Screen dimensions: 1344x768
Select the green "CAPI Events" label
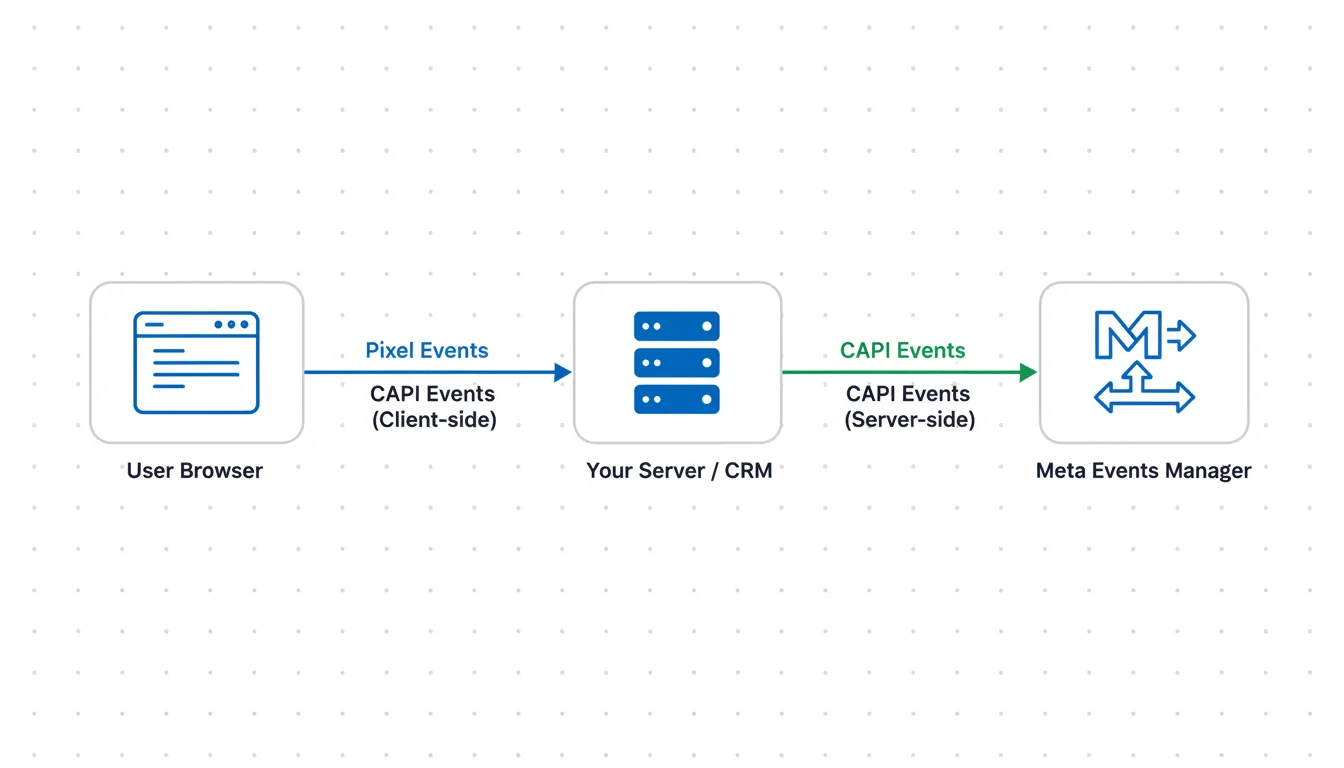903,351
